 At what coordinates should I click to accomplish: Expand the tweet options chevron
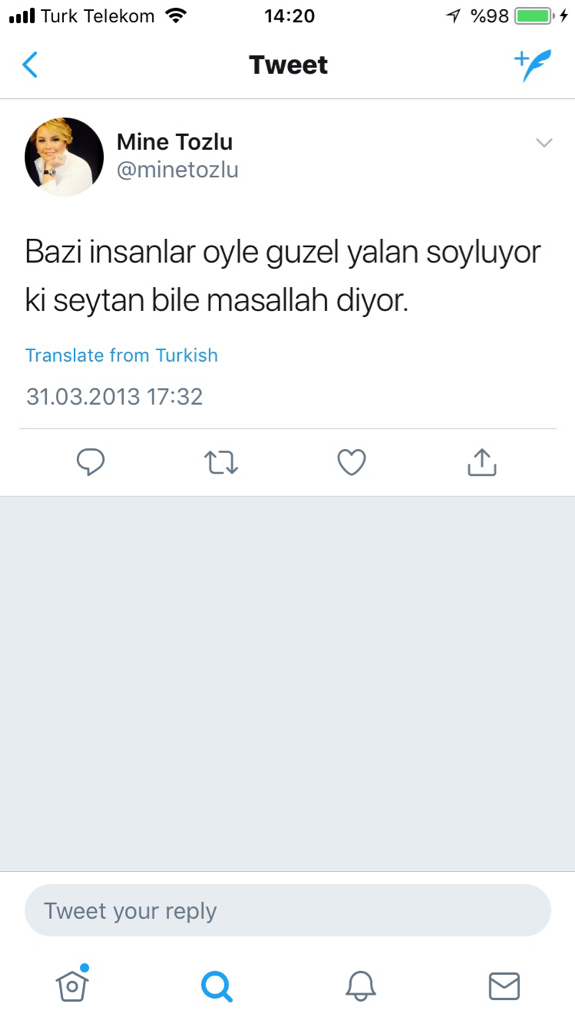[x=544, y=142]
